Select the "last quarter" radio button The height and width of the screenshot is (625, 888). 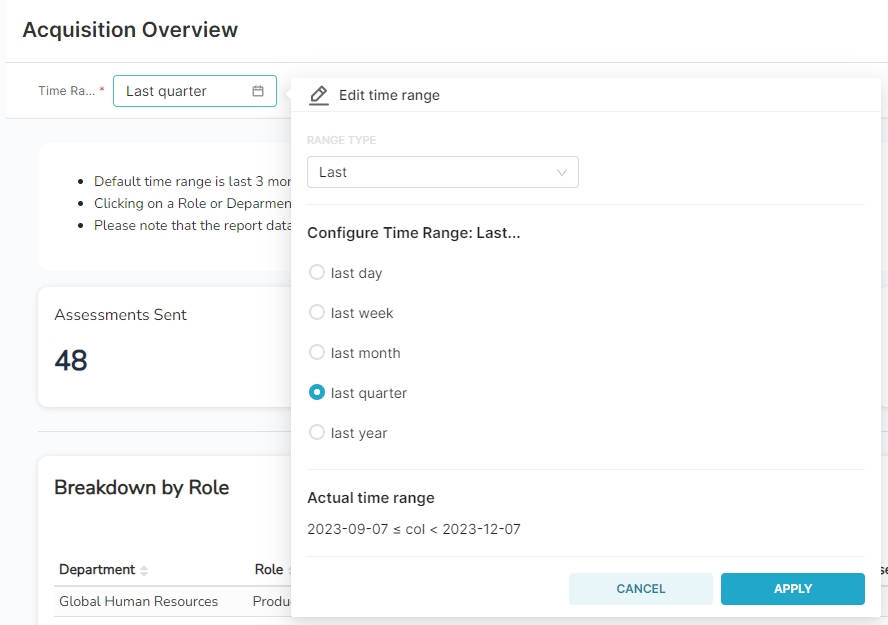click(x=317, y=393)
